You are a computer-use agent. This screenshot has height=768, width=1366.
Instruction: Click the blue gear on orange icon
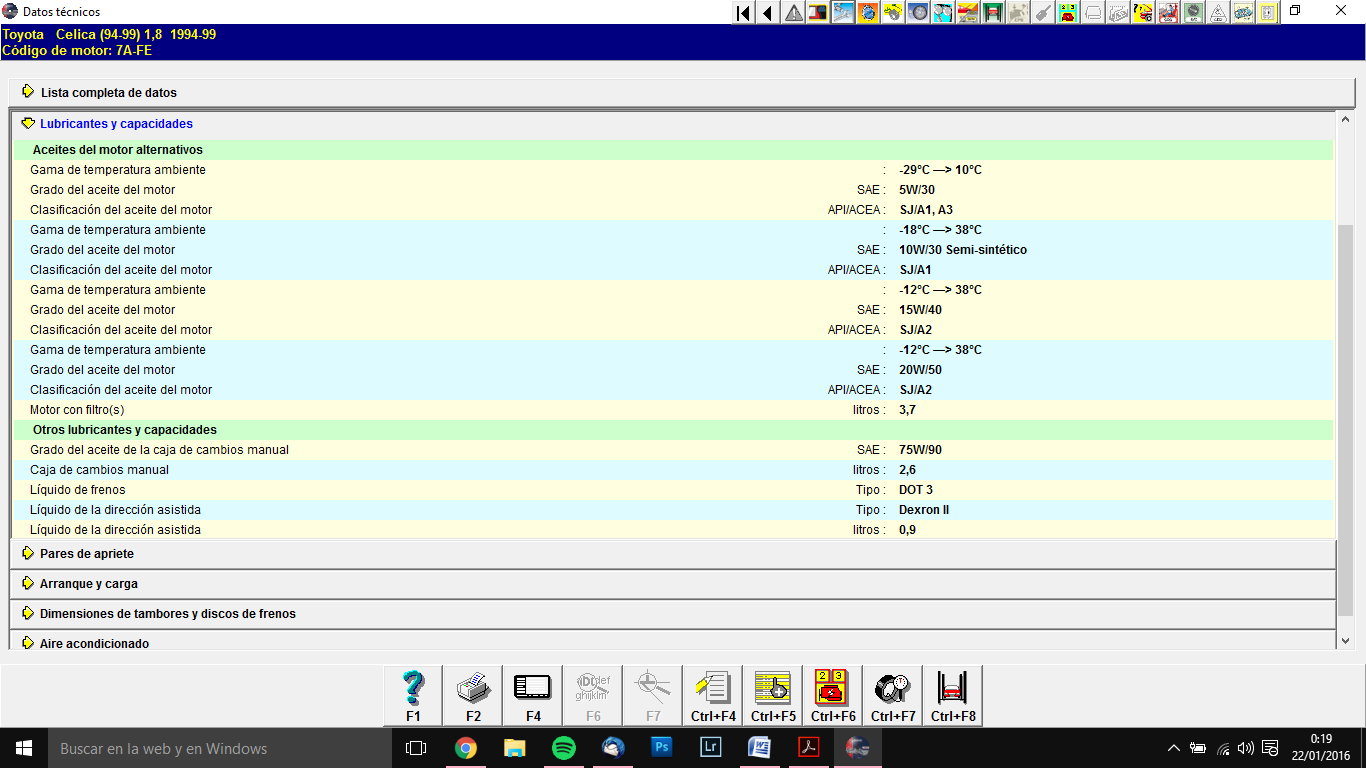868,13
